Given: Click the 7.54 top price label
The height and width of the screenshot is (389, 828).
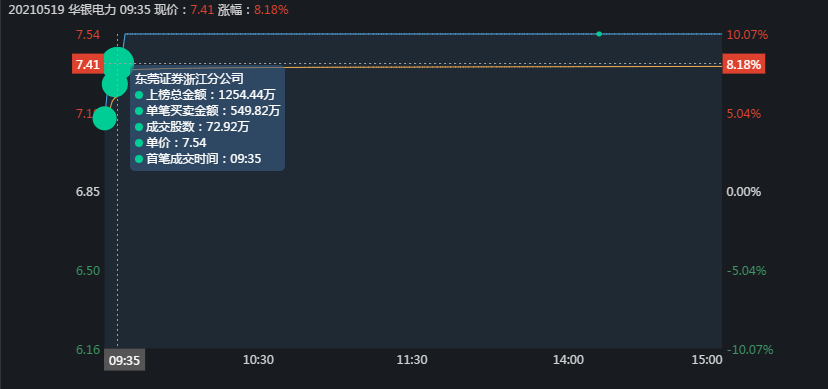Looking at the screenshot, I should pyautogui.click(x=88, y=35).
